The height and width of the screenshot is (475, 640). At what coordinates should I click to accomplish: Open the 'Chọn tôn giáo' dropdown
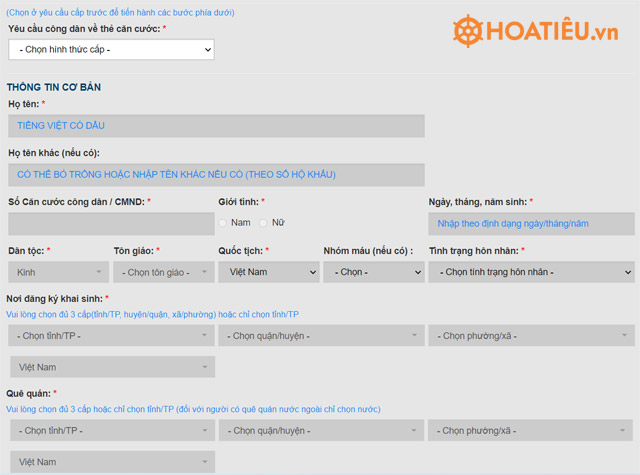coord(164,272)
